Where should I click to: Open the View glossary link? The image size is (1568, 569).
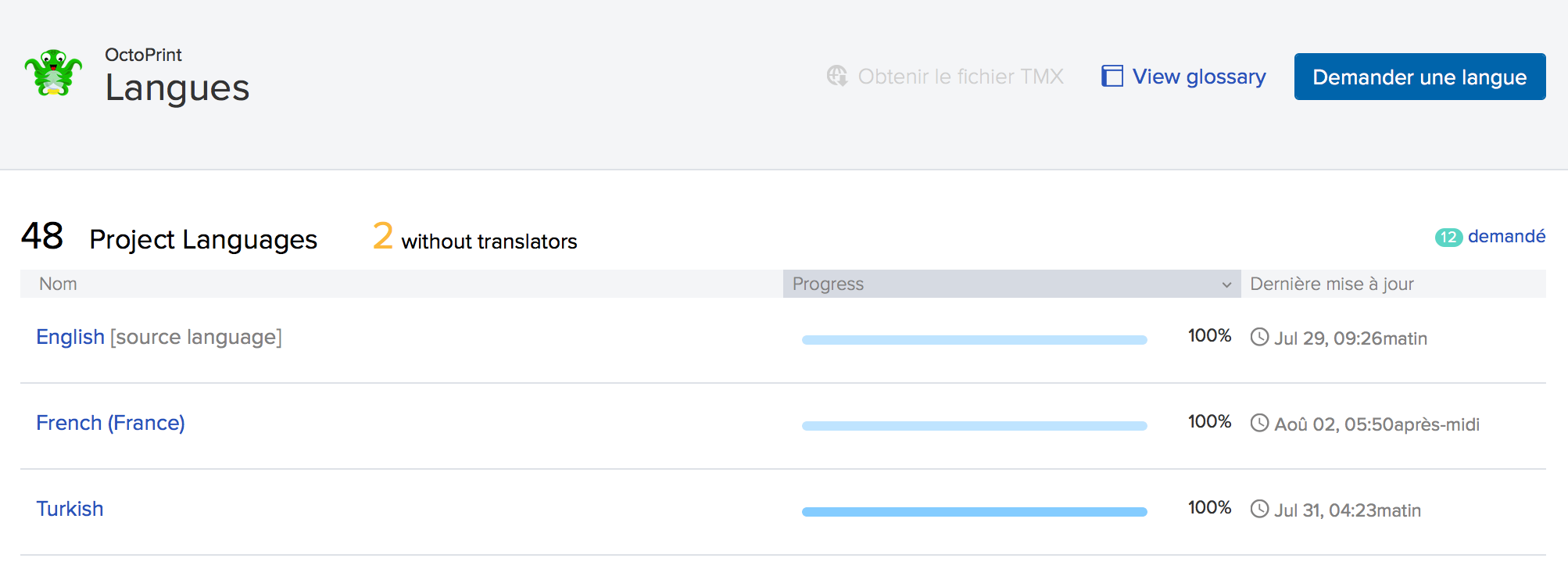pos(1183,77)
